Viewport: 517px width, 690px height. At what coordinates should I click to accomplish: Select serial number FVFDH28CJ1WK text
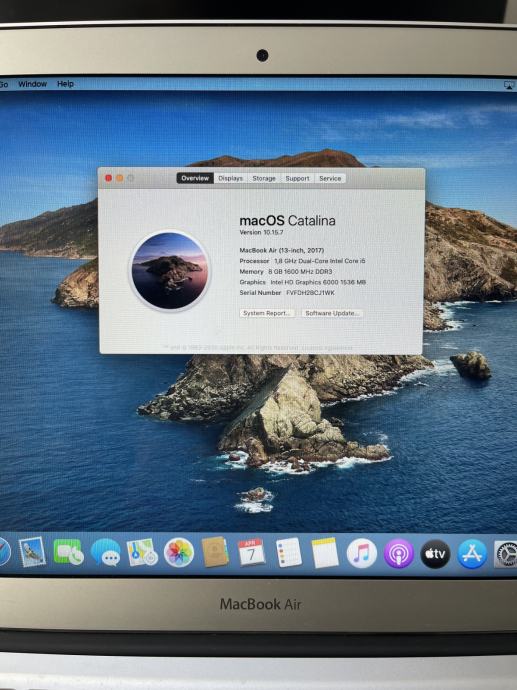(311, 293)
